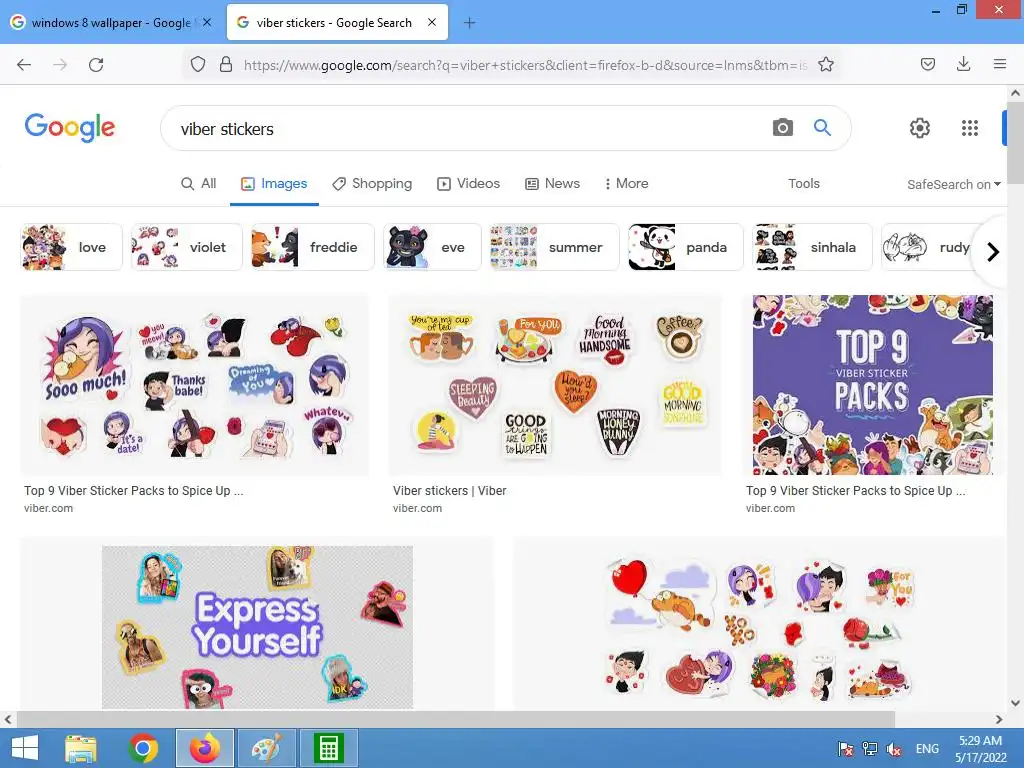This screenshot has height=768, width=1024.
Task: Select the Images search tab
Action: tap(274, 184)
